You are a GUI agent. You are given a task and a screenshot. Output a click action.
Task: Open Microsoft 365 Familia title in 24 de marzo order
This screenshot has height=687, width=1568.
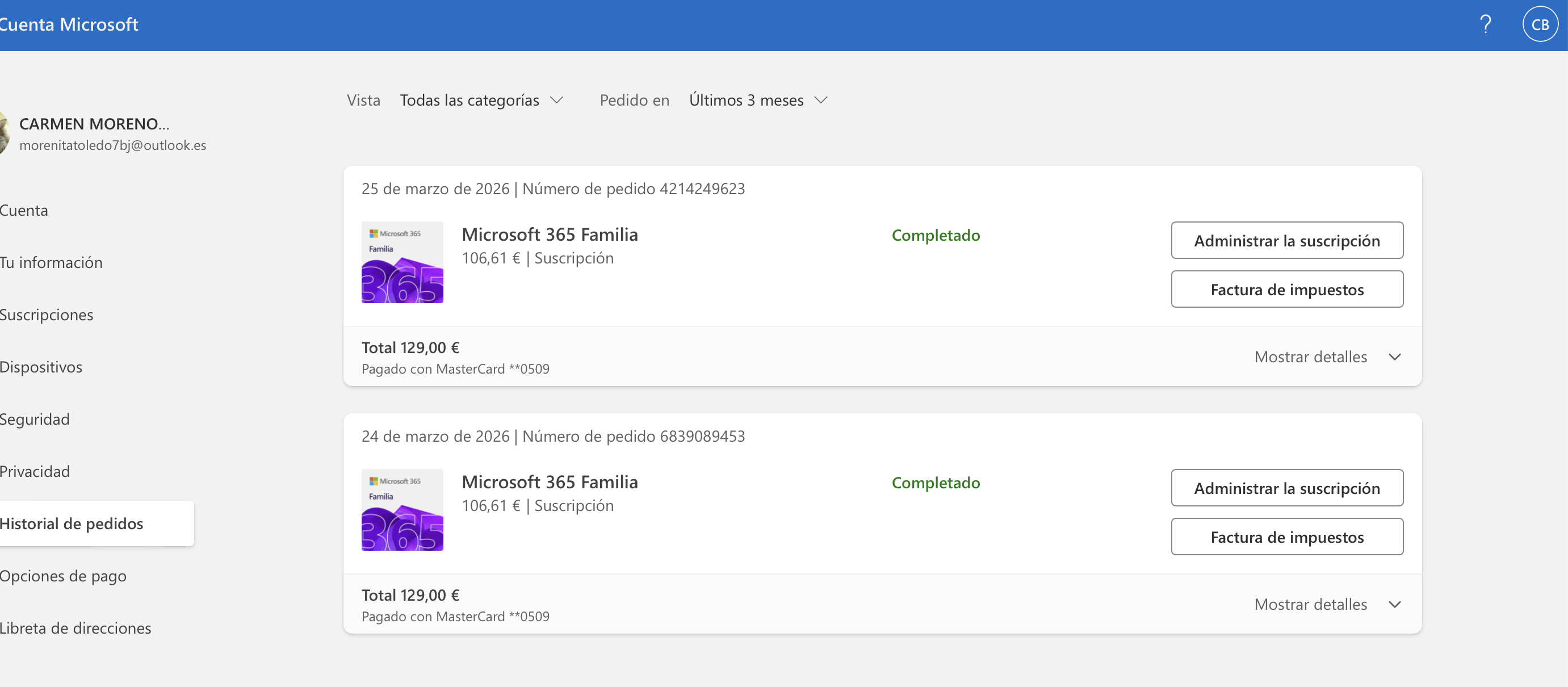pos(550,483)
